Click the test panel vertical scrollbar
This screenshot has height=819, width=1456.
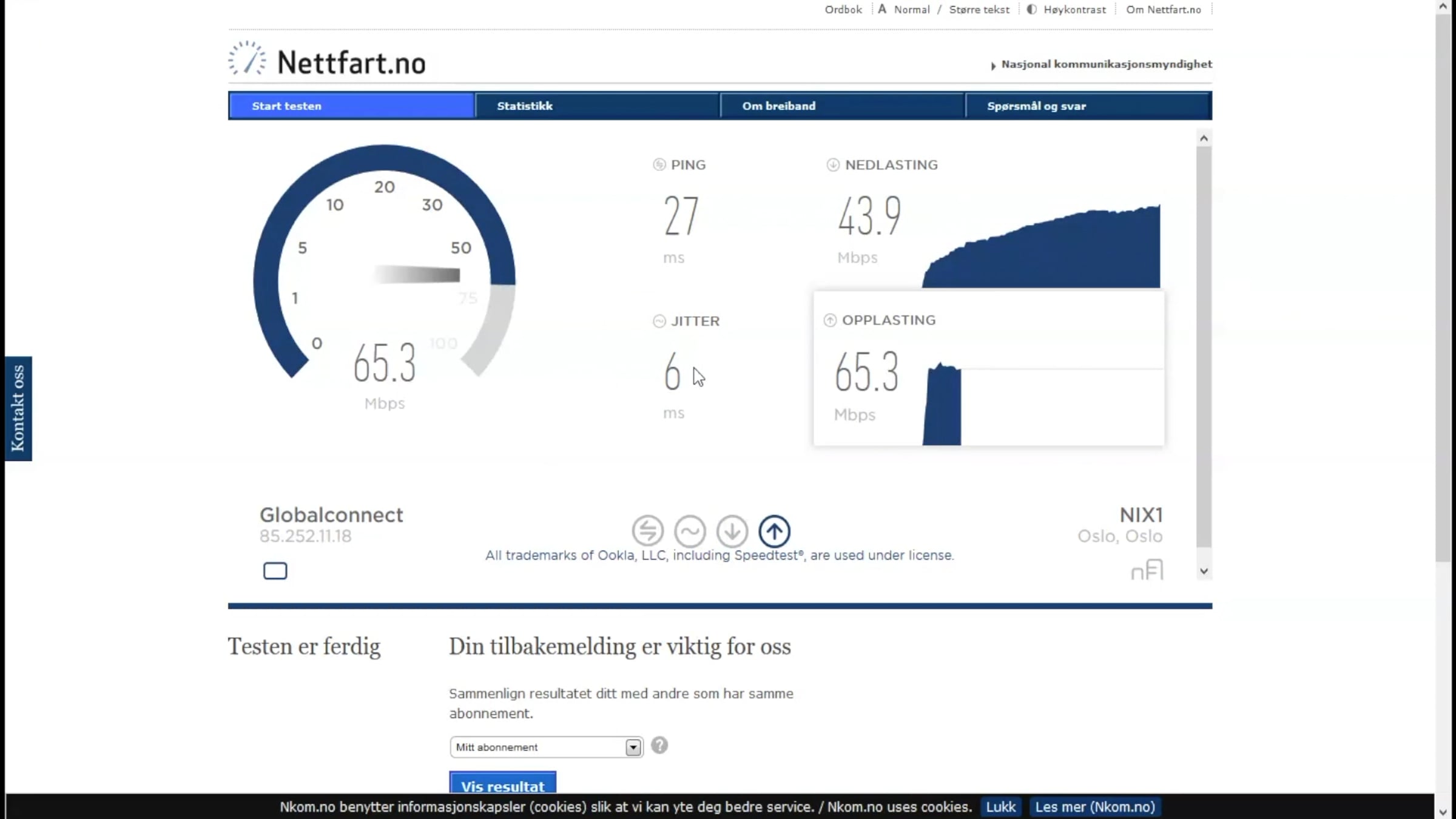click(x=1204, y=346)
